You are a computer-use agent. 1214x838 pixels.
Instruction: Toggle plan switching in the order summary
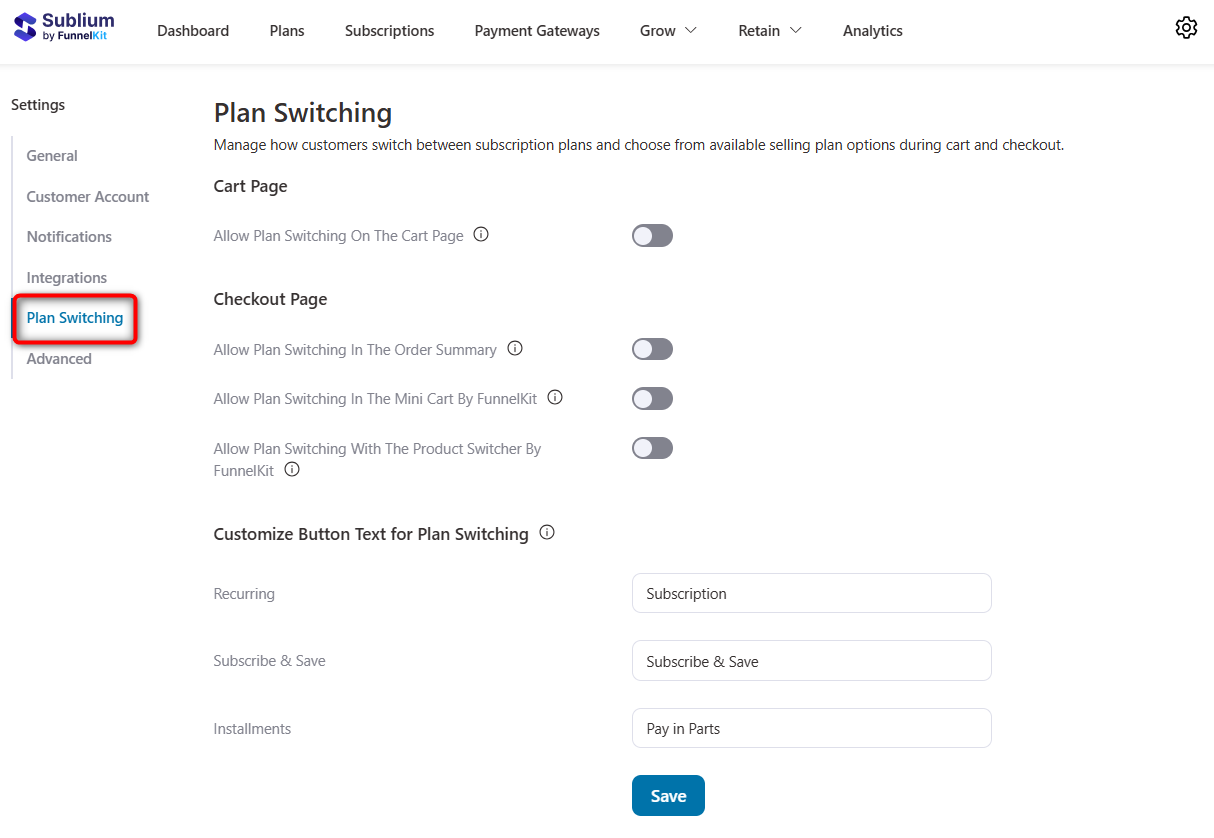pos(652,348)
